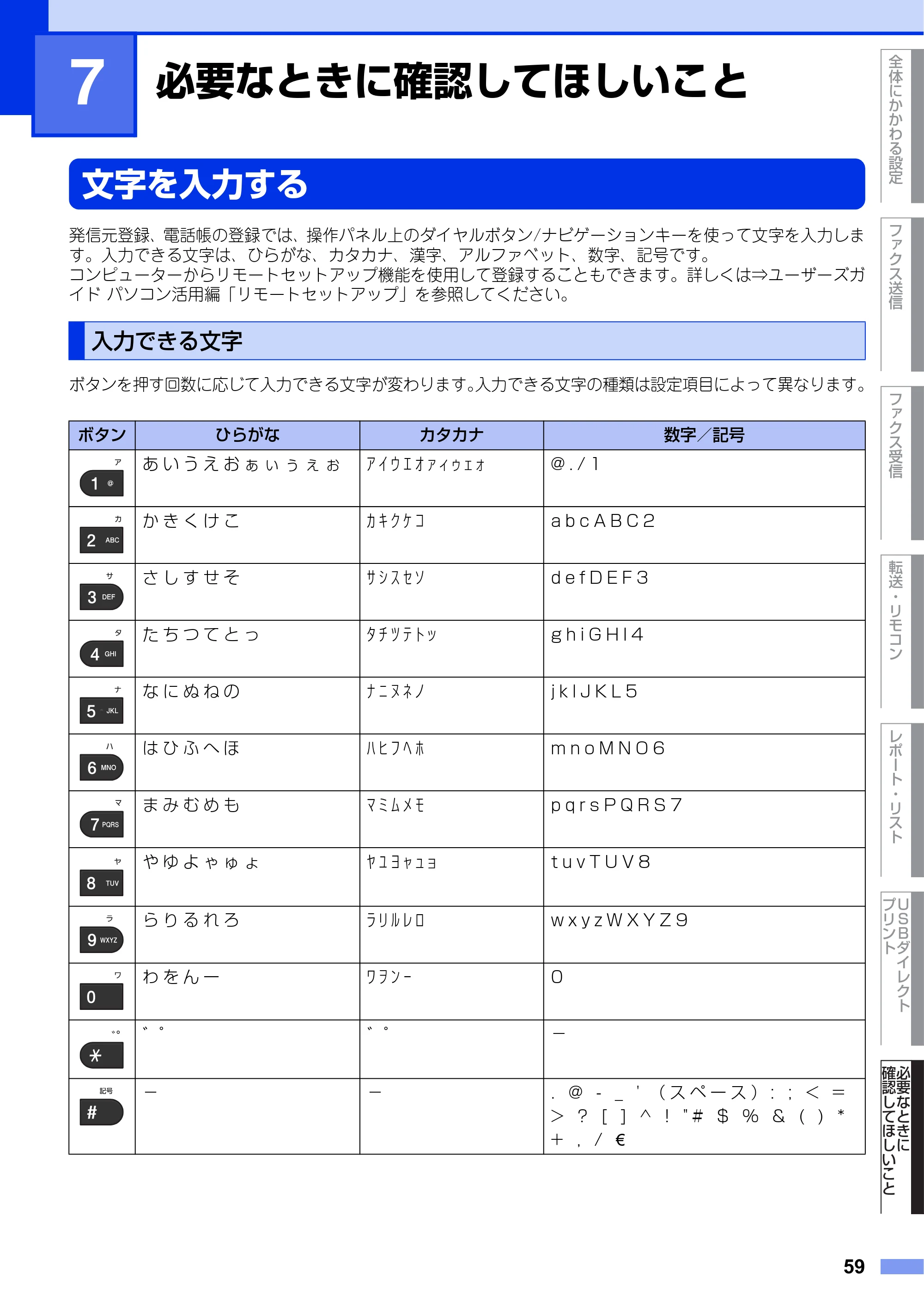Click the page number 59
The width and height of the screenshot is (924, 1308).
854,1266
